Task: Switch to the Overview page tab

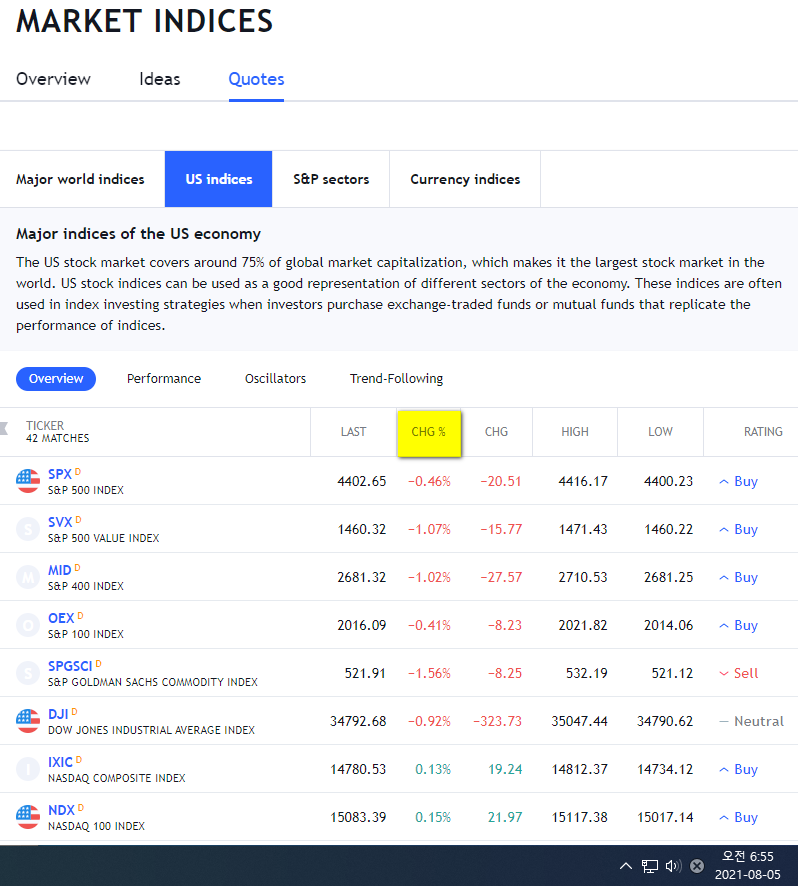Action: [53, 79]
